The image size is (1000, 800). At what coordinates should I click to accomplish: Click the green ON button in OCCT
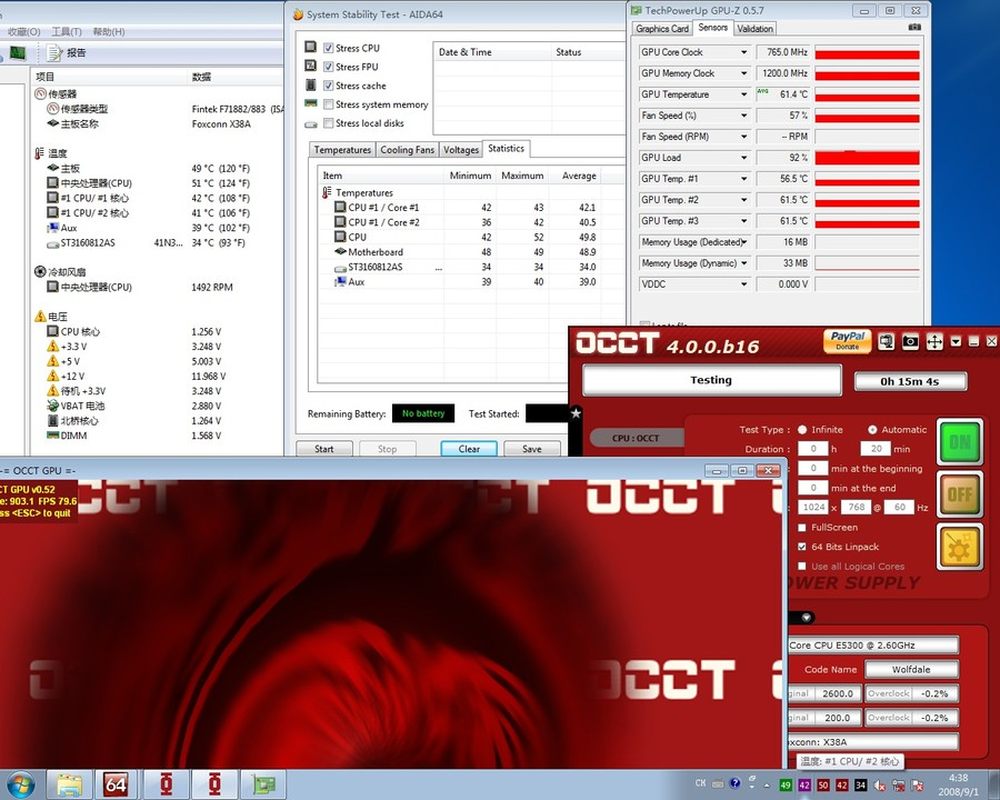click(960, 441)
